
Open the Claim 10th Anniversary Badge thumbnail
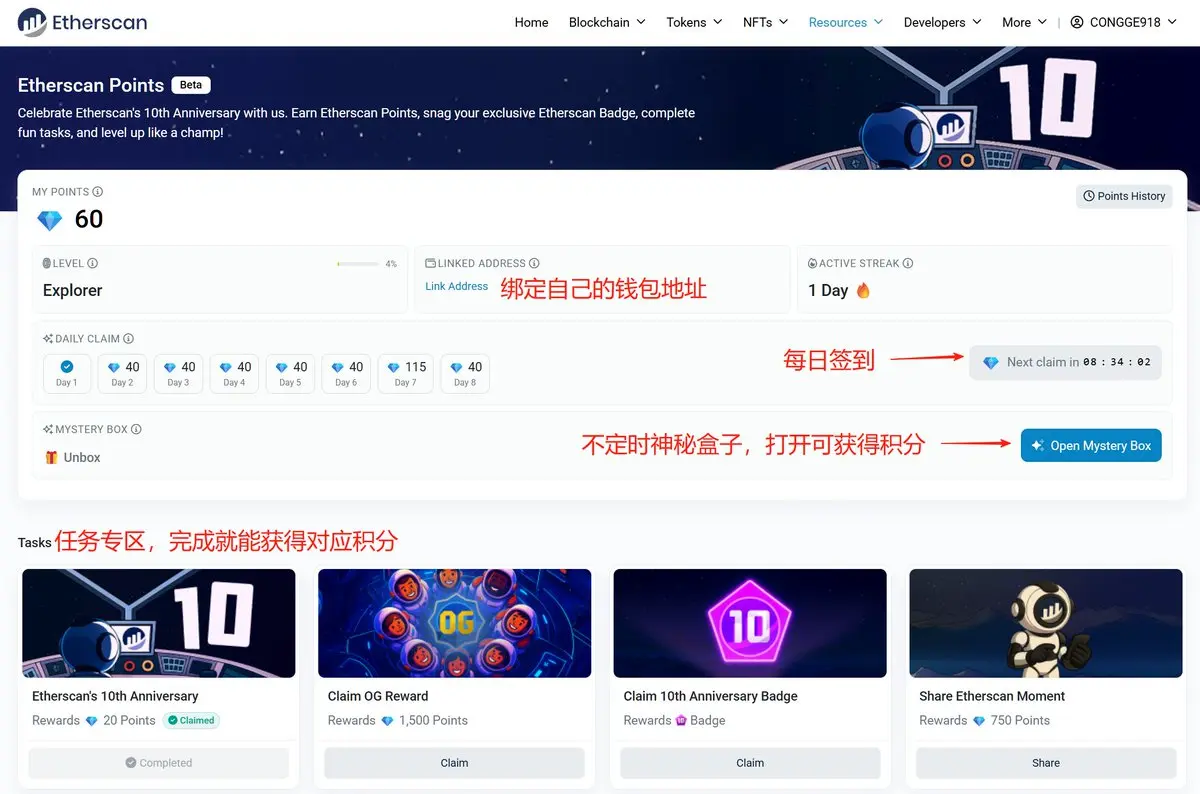[750, 623]
